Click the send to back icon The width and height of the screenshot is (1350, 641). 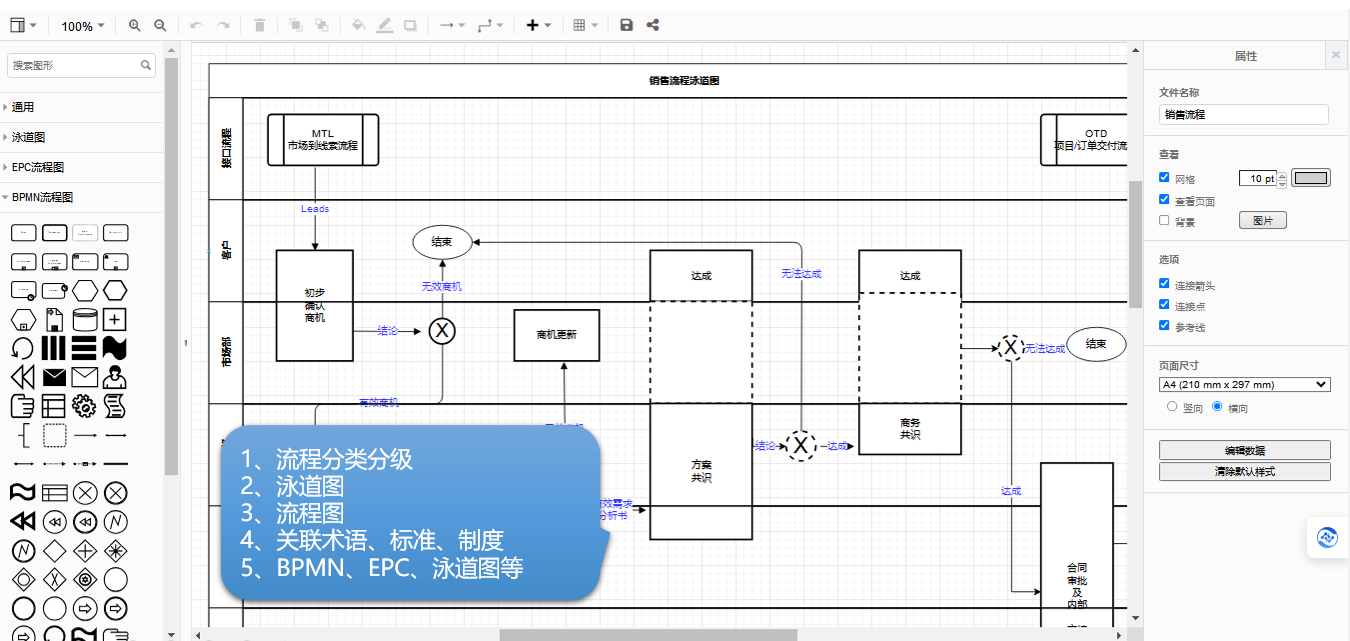[321, 26]
